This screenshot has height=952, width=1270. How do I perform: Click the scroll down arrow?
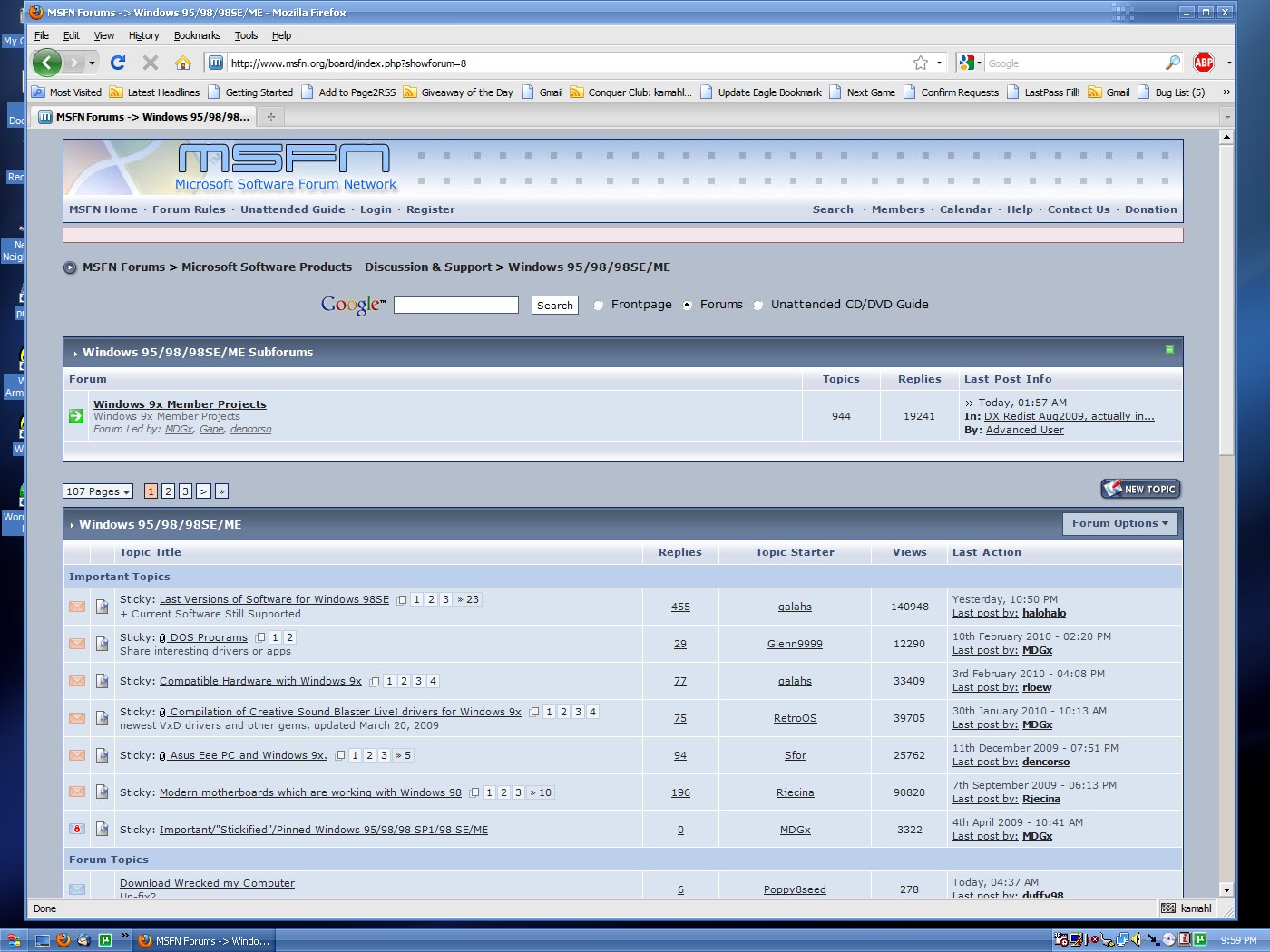tap(1226, 889)
